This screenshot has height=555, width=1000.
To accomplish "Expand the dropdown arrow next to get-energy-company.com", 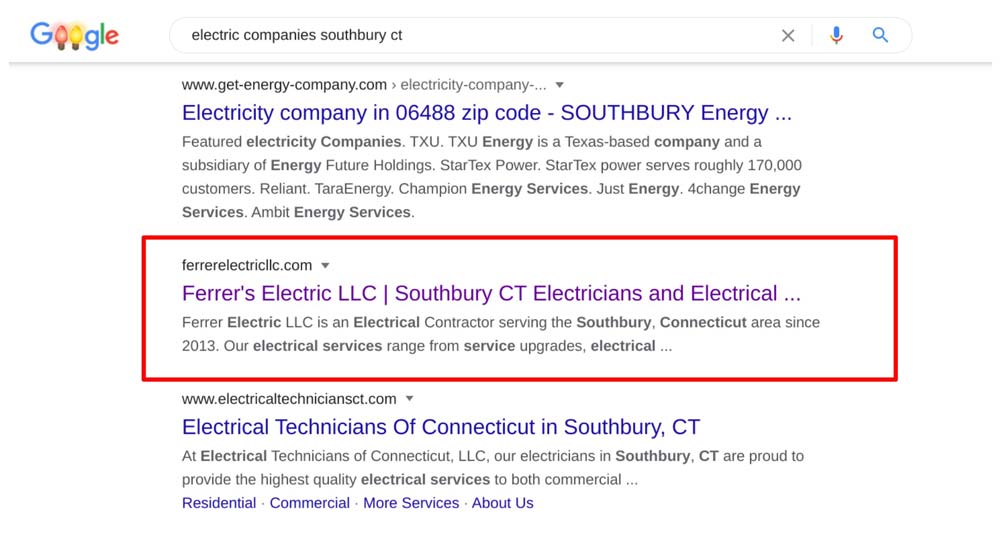I will 559,85.
